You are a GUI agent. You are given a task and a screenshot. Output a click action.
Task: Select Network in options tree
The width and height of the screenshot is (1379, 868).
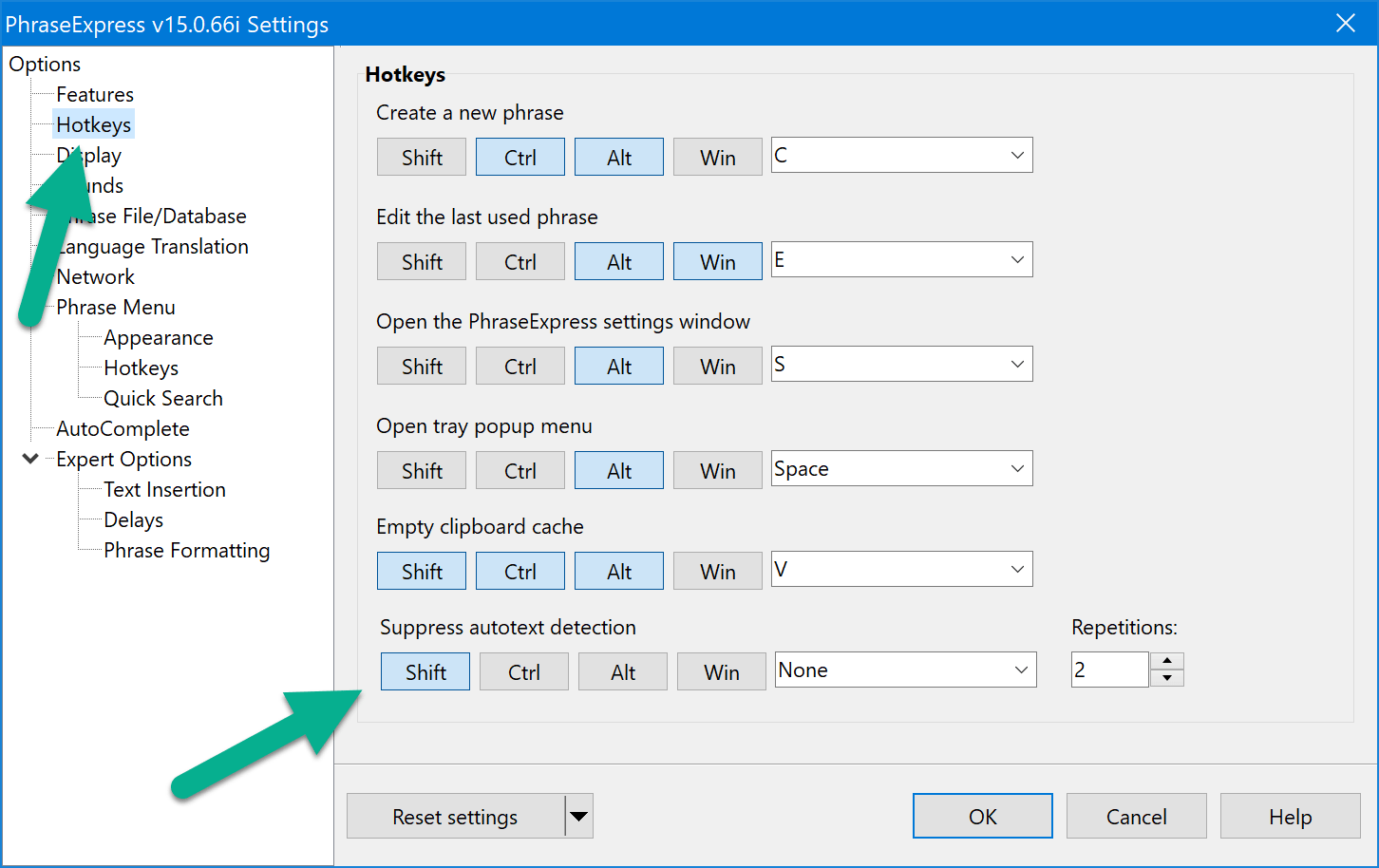[x=96, y=277]
